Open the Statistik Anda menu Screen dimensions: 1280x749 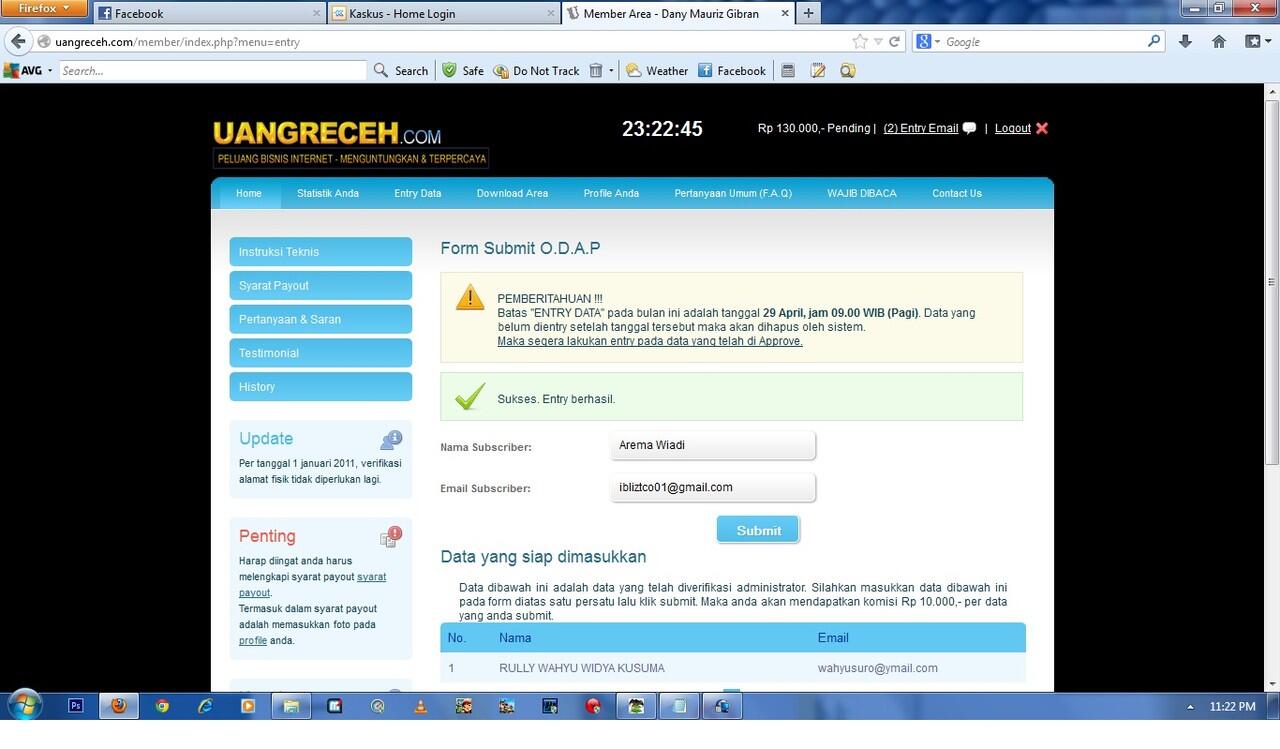pyautogui.click(x=328, y=193)
